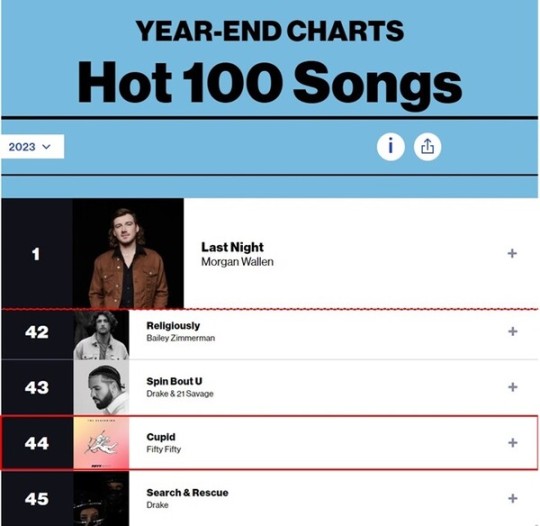The height and width of the screenshot is (526, 540).
Task: Click the Hot 100 Songs heading
Action: click(270, 84)
